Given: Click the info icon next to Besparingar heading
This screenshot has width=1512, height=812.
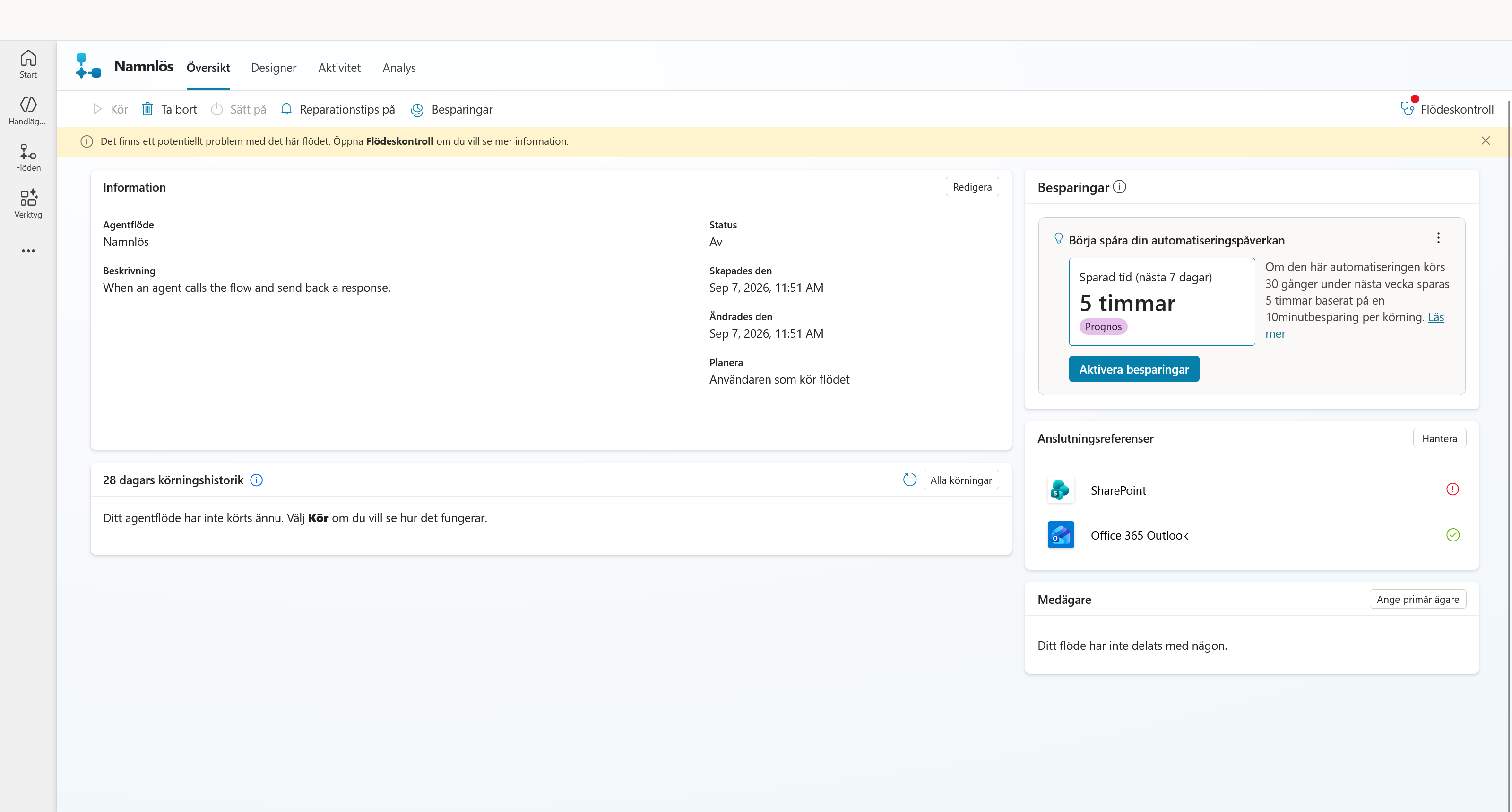Looking at the screenshot, I should click(x=1119, y=187).
